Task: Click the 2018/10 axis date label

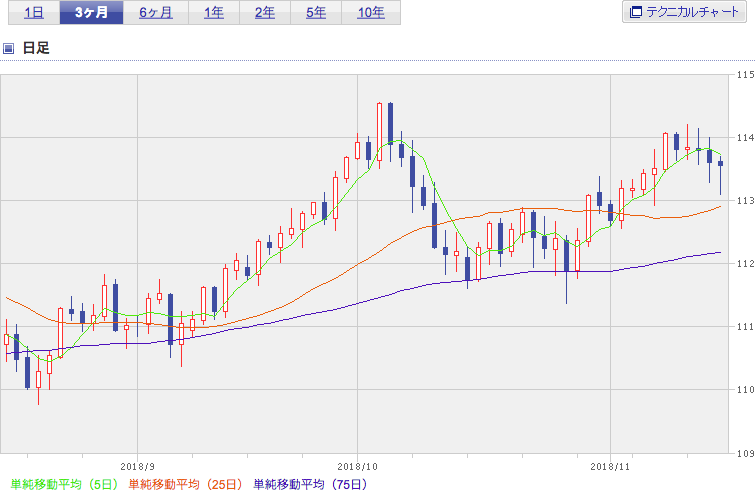Action: (357, 467)
